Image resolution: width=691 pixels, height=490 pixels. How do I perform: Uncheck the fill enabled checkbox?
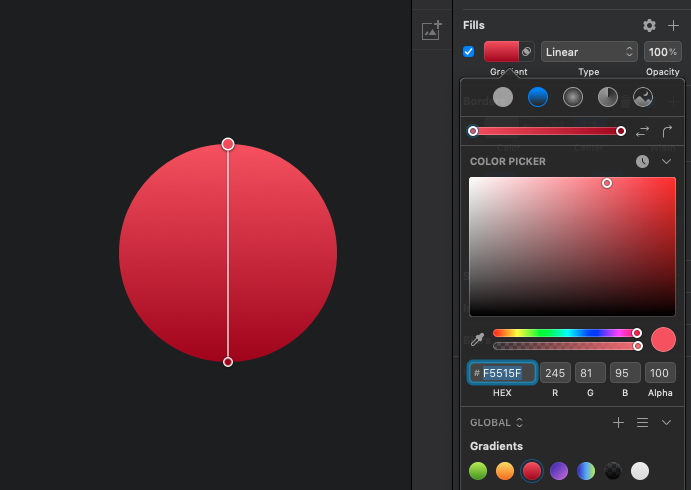[468, 52]
